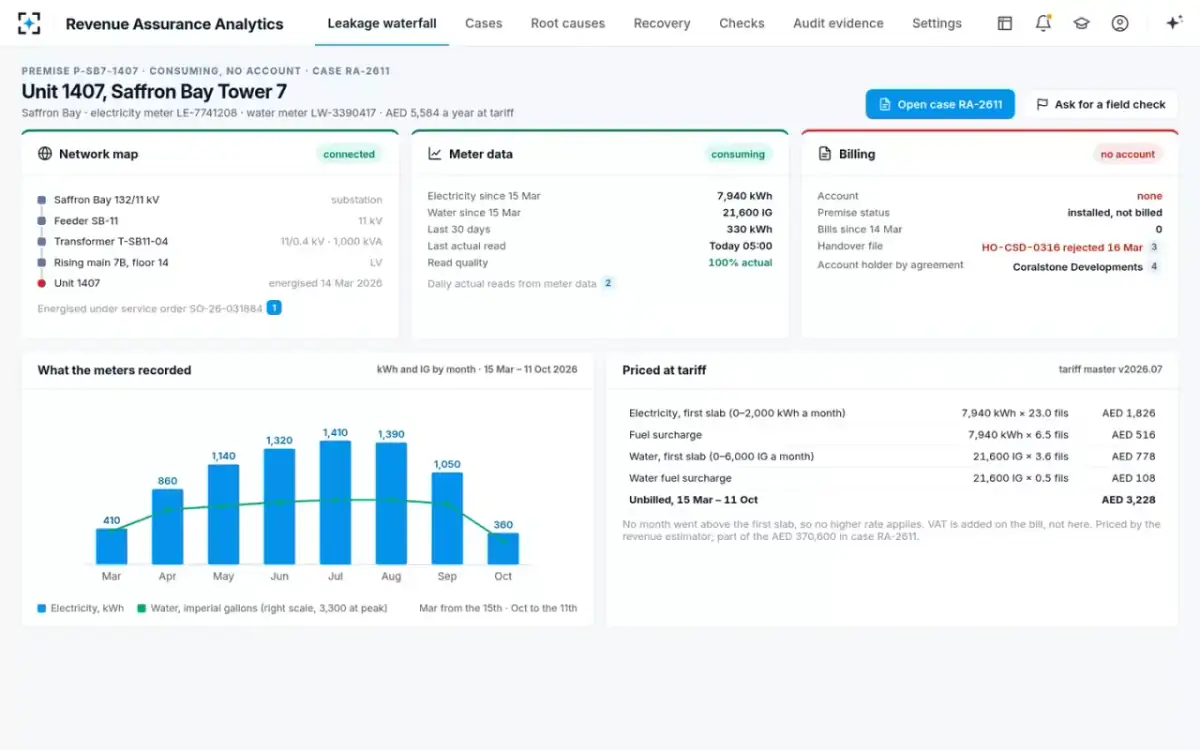Screen dimensions: 1200x750
Task: Click the Fuel surcharge tariff row
Action: pyautogui.click(x=892, y=435)
